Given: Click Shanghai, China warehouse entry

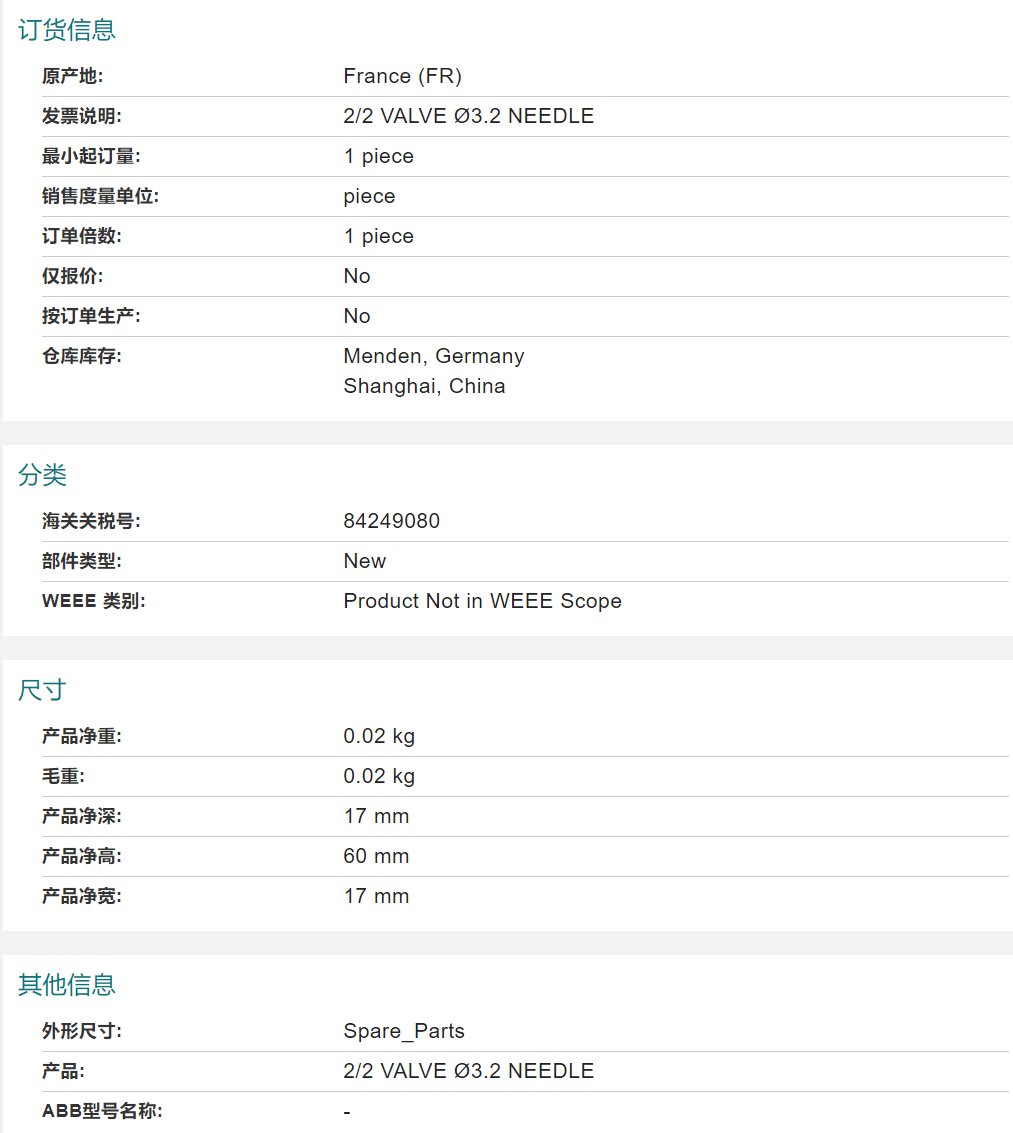Looking at the screenshot, I should tap(424, 386).
